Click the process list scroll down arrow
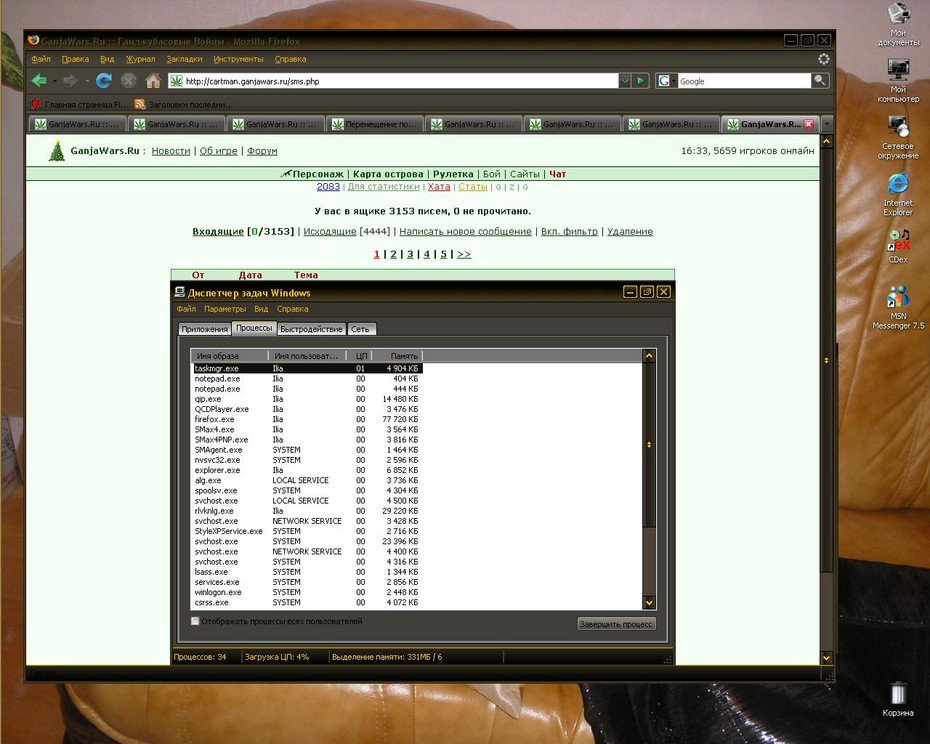The width and height of the screenshot is (930, 744). click(x=649, y=602)
